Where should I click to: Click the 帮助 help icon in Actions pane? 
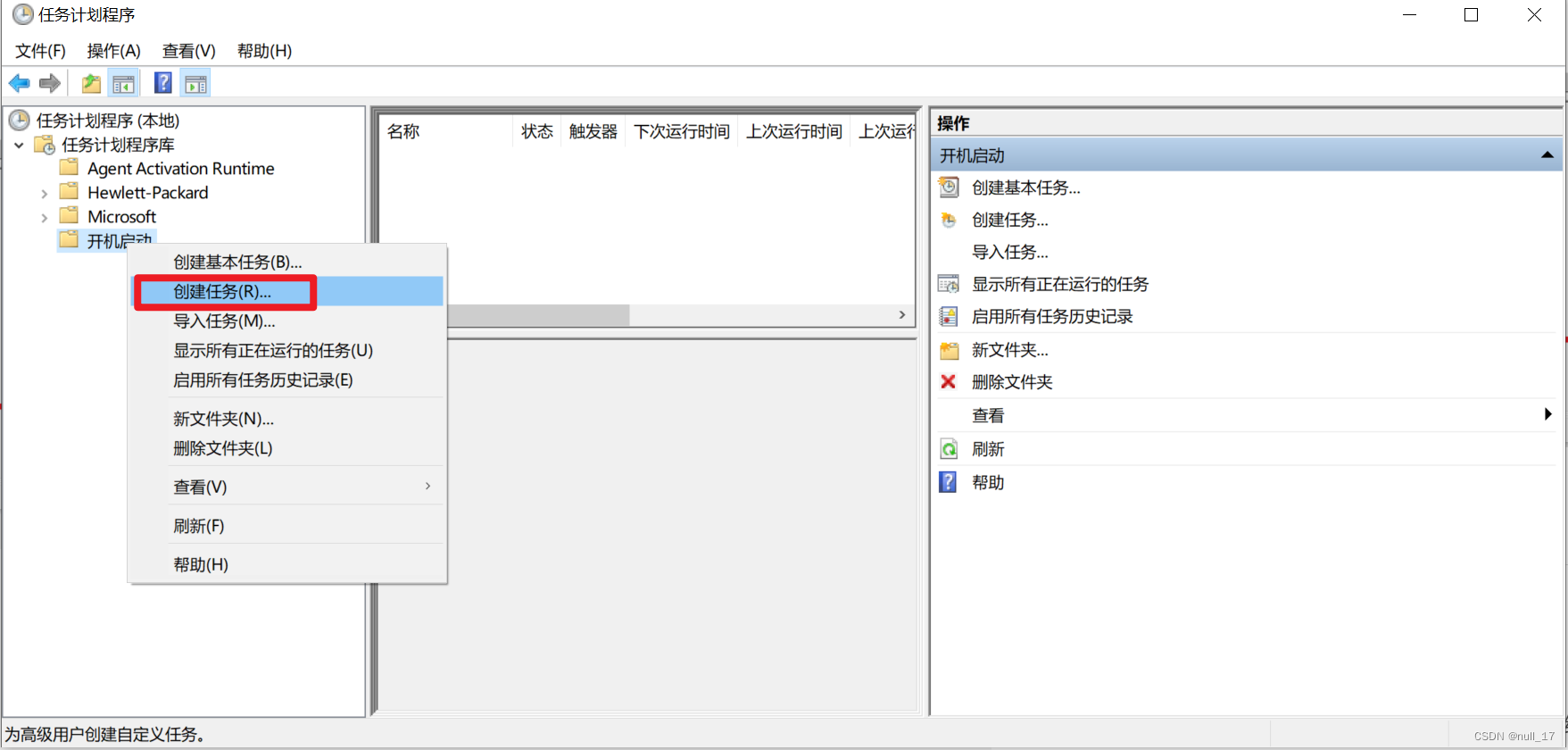click(x=948, y=482)
